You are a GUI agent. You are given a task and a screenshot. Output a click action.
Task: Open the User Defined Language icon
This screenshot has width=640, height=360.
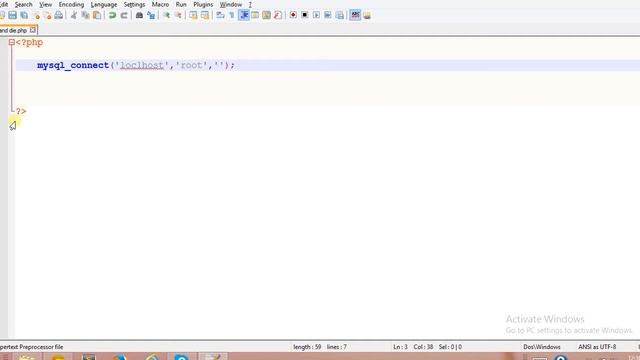click(x=255, y=16)
